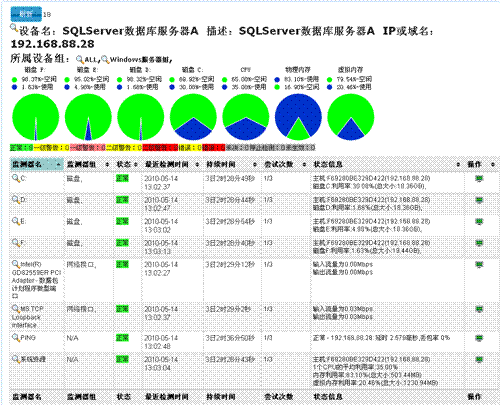Click magnifier icon for monitor D:
Viewport: 500px width, 405px height.
coord(16,200)
